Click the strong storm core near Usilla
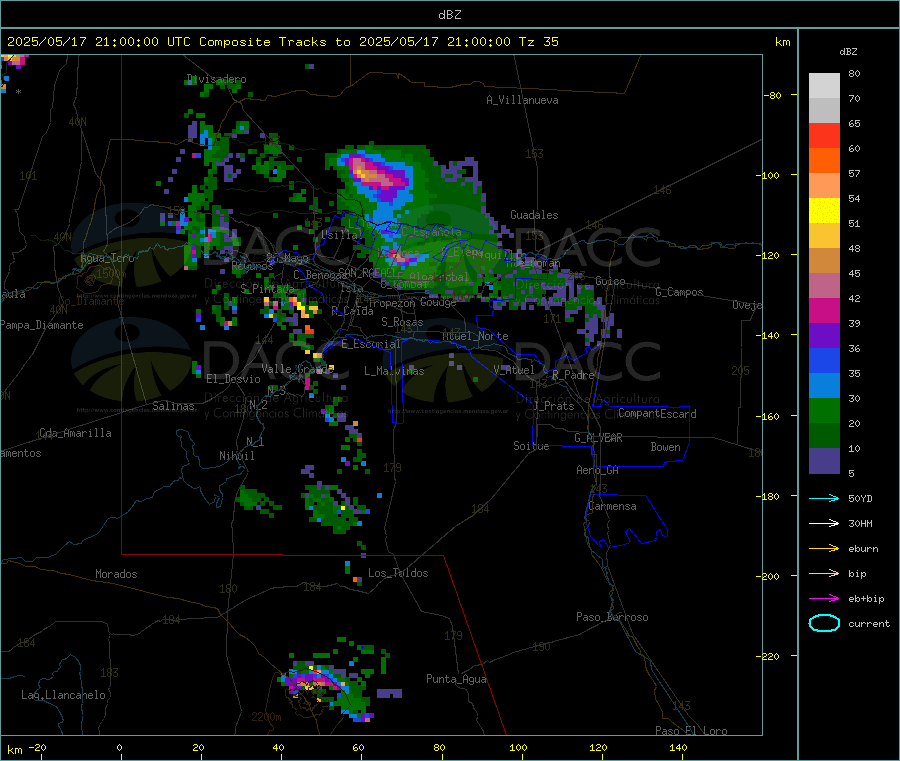 click(376, 175)
